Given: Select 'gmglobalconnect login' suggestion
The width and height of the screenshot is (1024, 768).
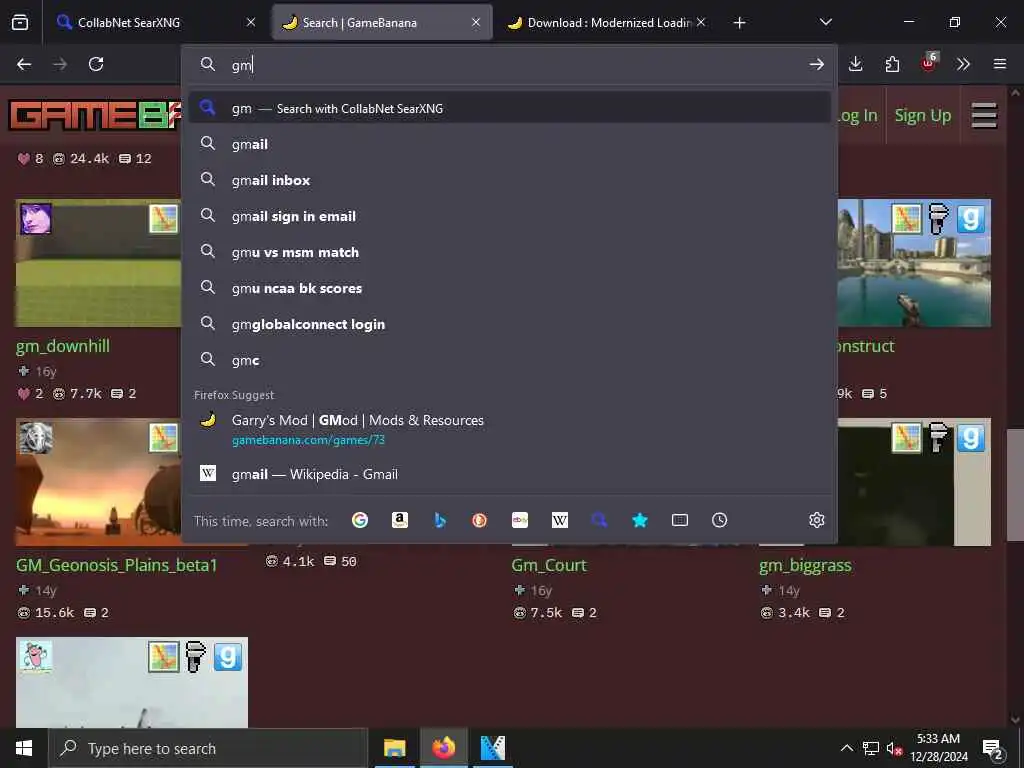Looking at the screenshot, I should click(x=509, y=324).
